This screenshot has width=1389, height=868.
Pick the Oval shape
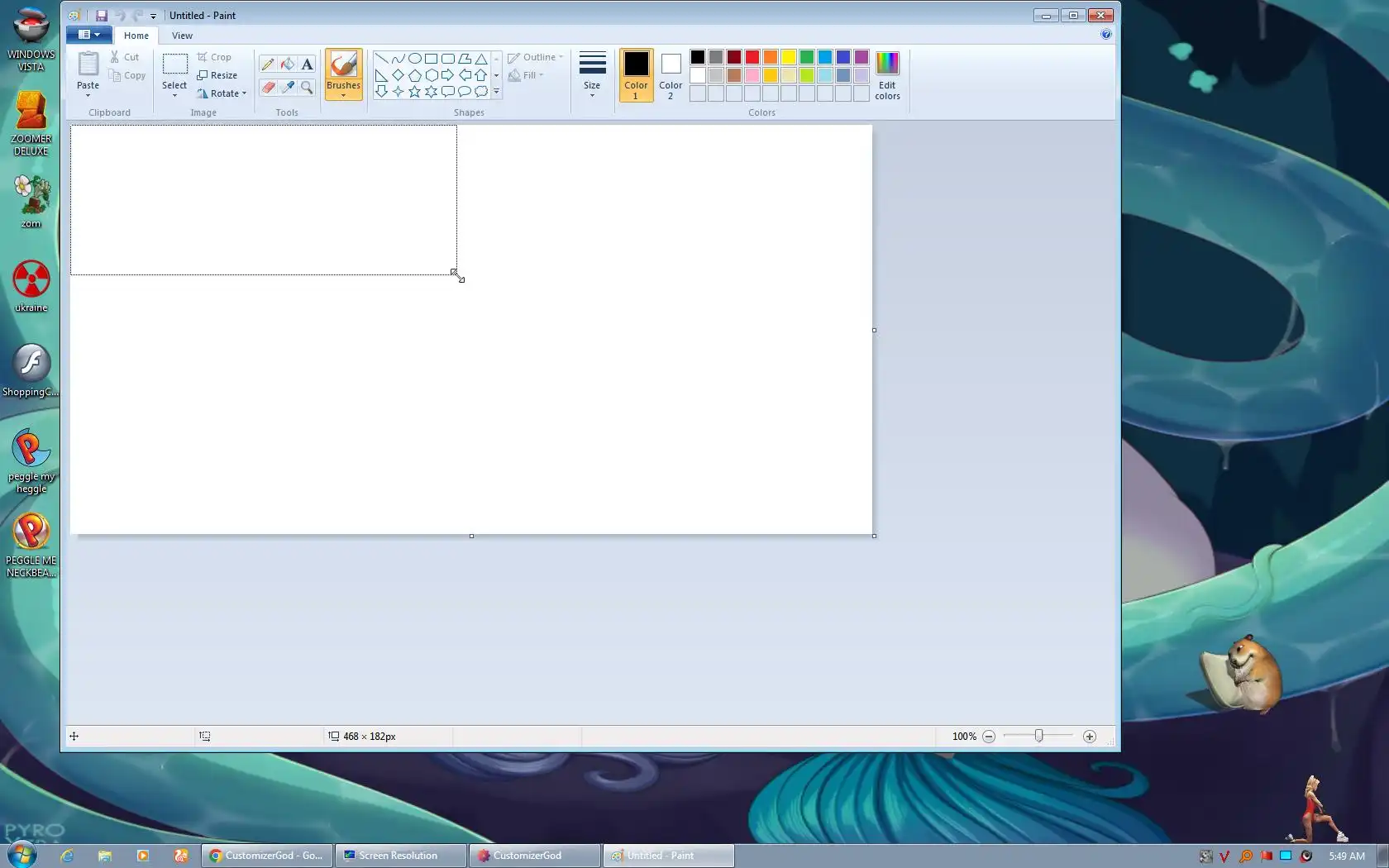click(414, 59)
